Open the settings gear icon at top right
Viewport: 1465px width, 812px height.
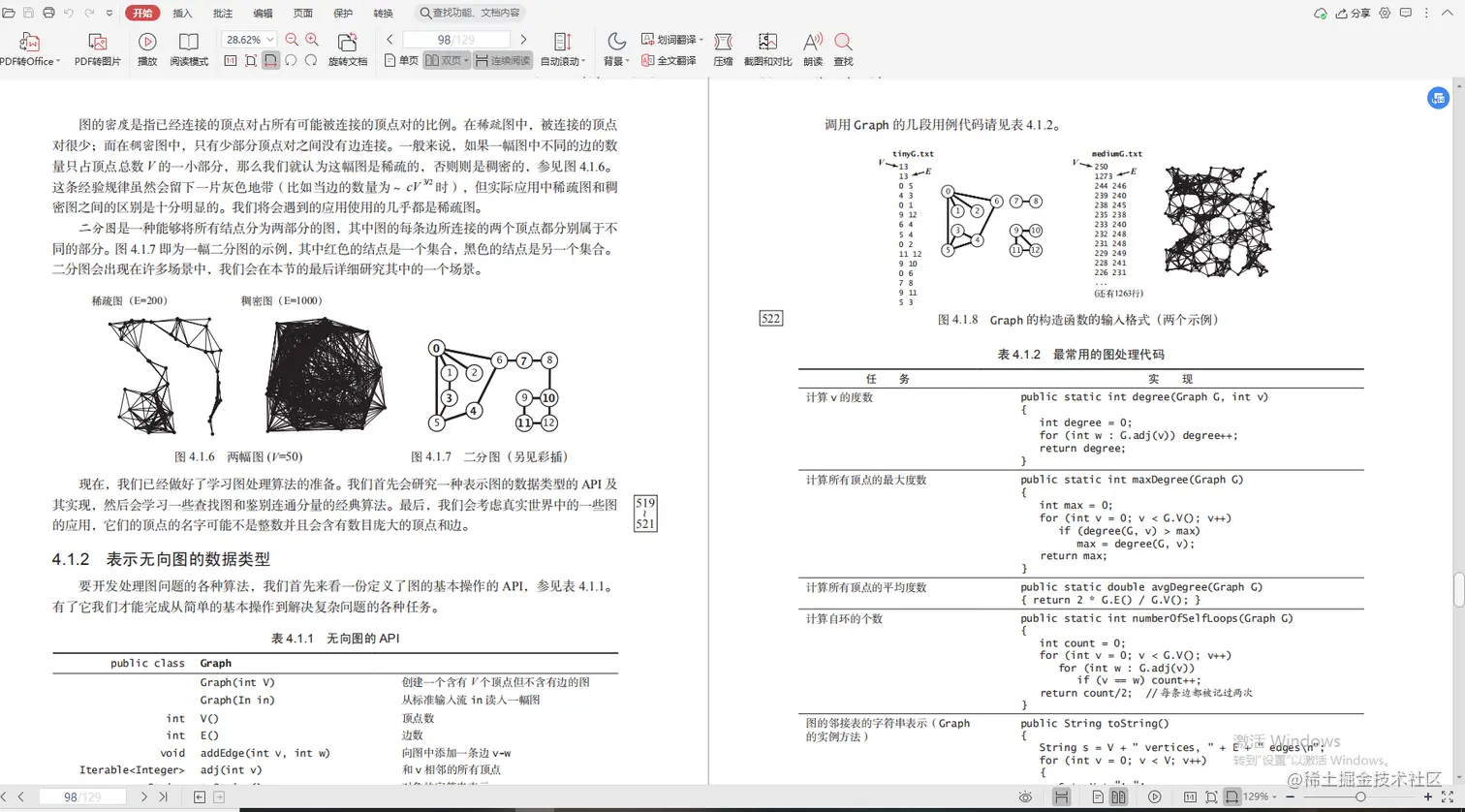[1385, 14]
